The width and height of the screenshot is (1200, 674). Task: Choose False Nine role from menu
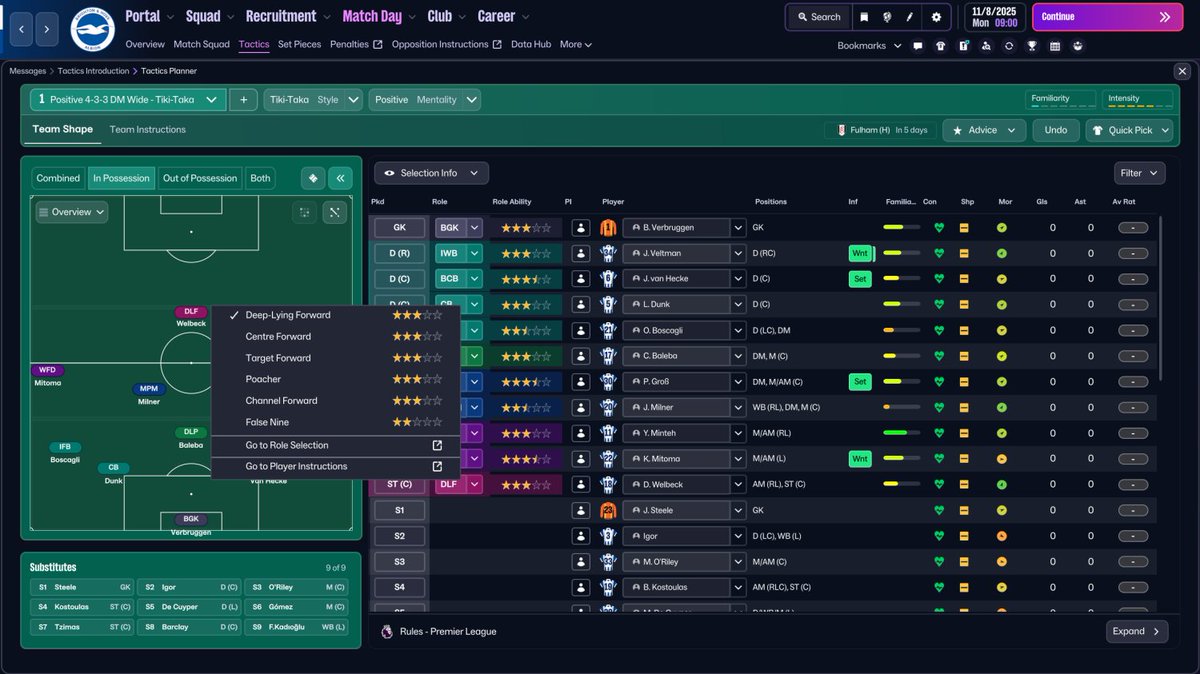click(x=335, y=422)
